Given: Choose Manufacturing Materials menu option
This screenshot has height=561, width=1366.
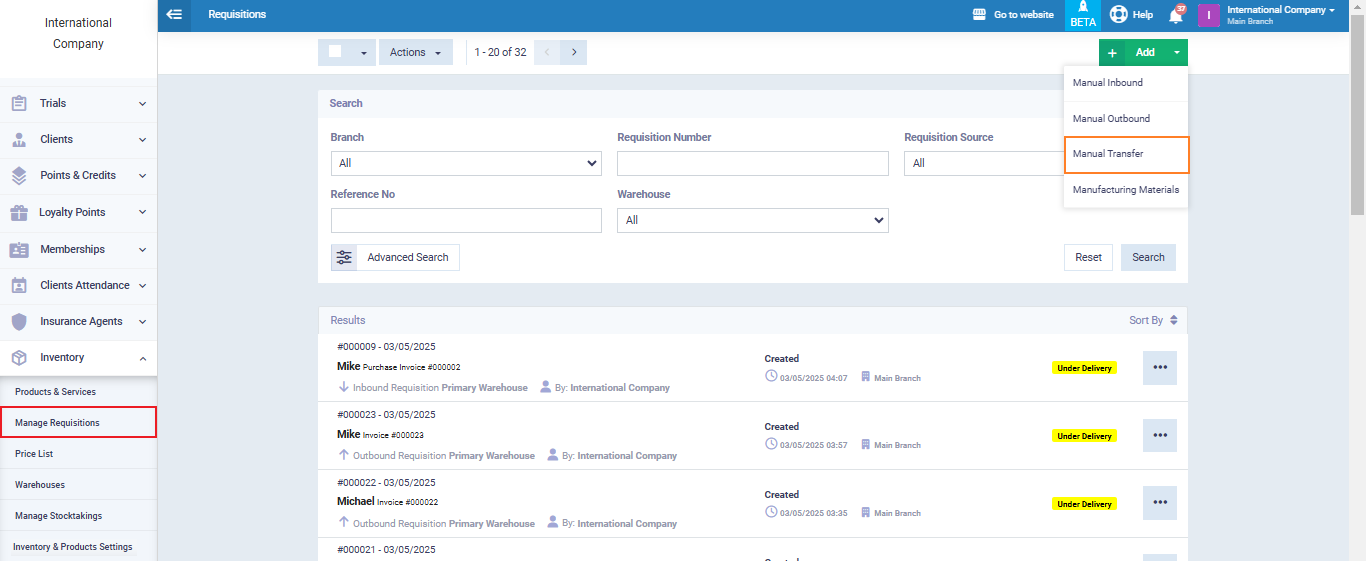Looking at the screenshot, I should 1126,190.
